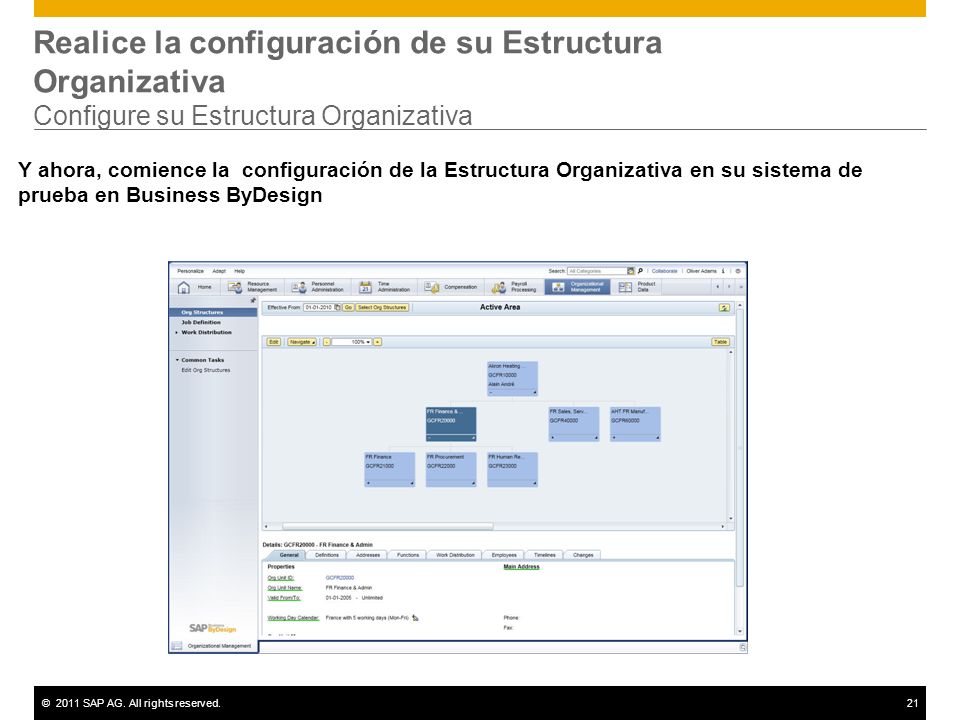Open the Navigate dropdown button
This screenshot has width=960, height=720.
click(x=302, y=342)
